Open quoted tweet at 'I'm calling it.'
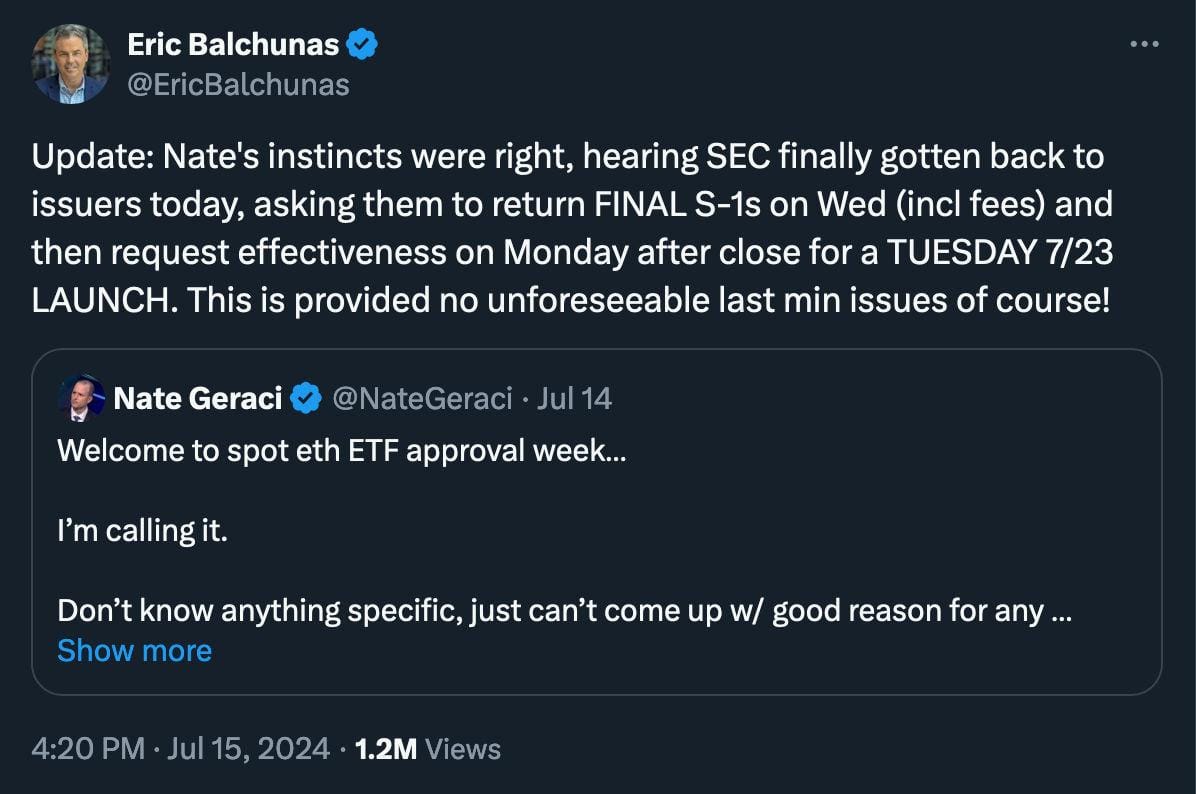 pos(143,530)
